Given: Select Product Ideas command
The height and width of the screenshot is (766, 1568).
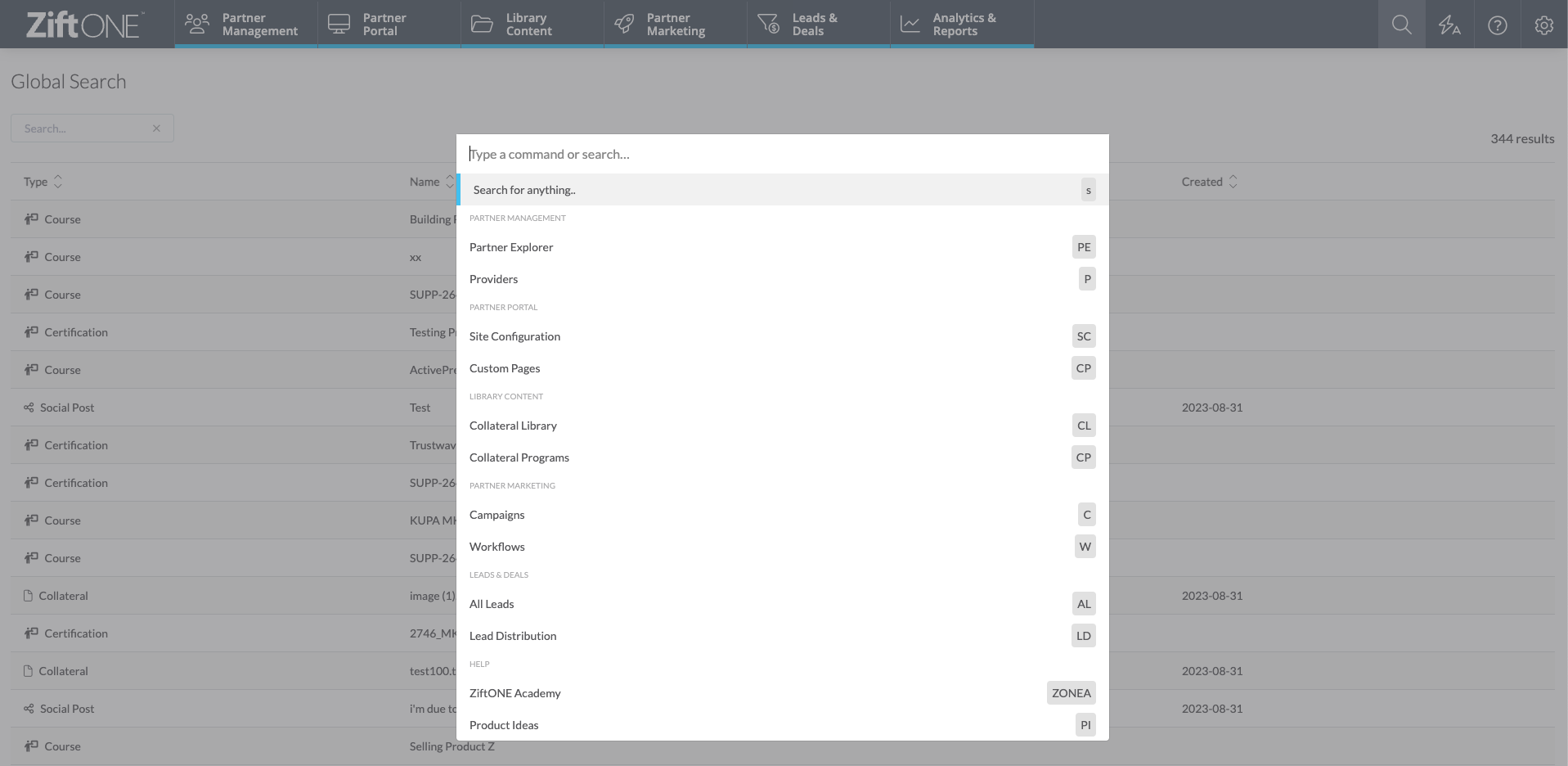Looking at the screenshot, I should (783, 725).
